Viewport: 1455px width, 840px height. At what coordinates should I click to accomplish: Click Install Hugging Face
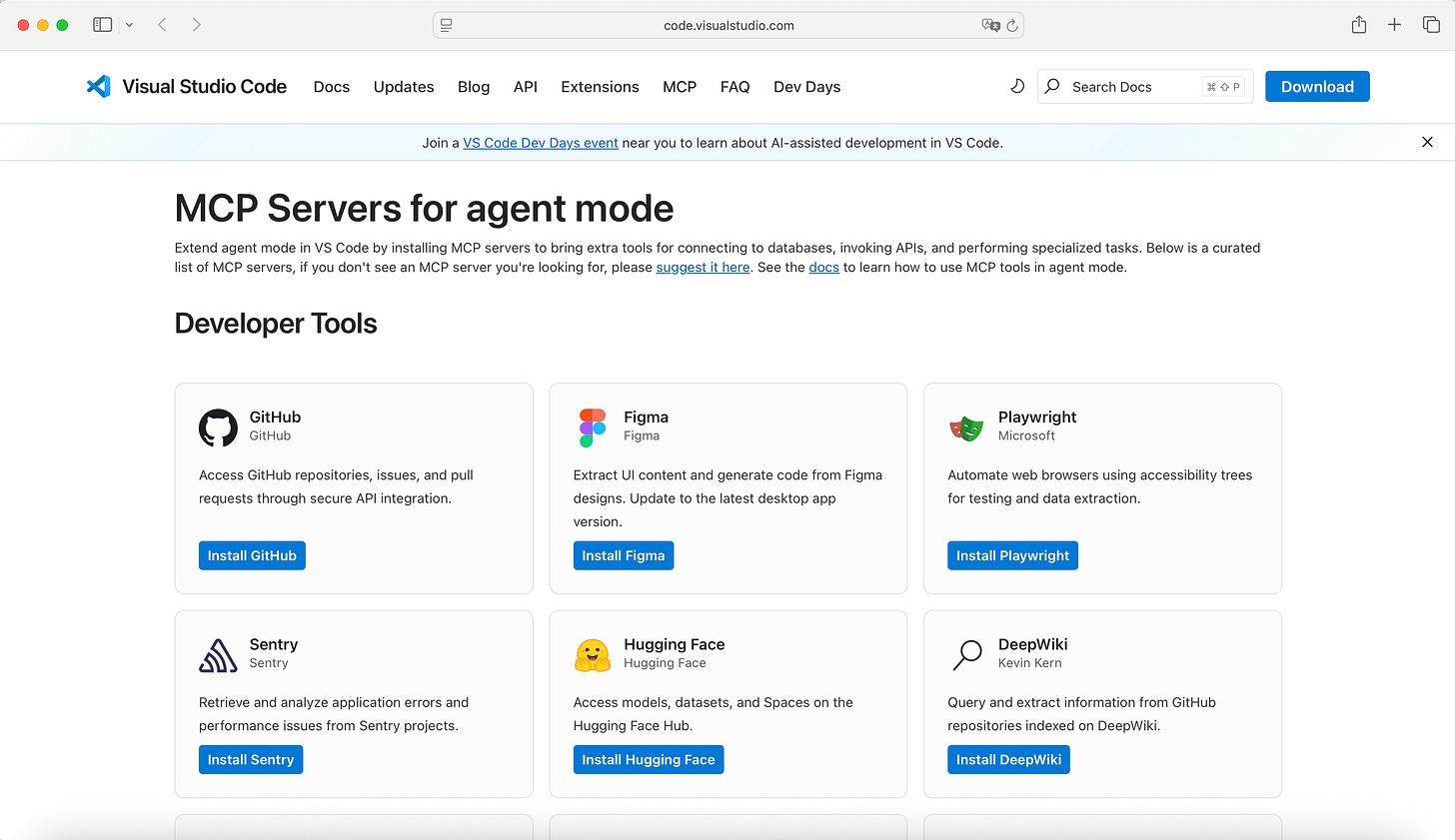tap(649, 759)
